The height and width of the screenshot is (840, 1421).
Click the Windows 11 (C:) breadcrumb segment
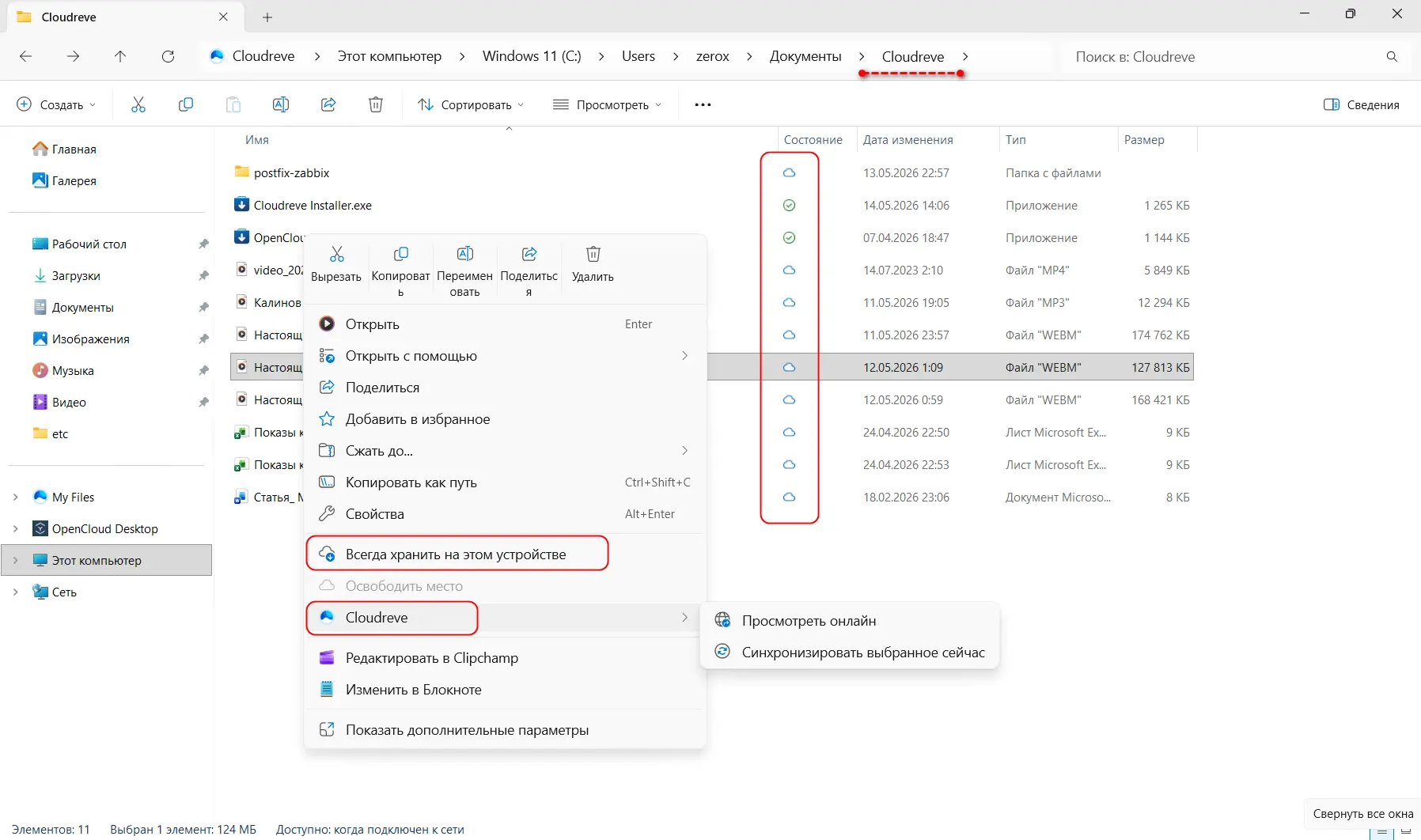532,56
